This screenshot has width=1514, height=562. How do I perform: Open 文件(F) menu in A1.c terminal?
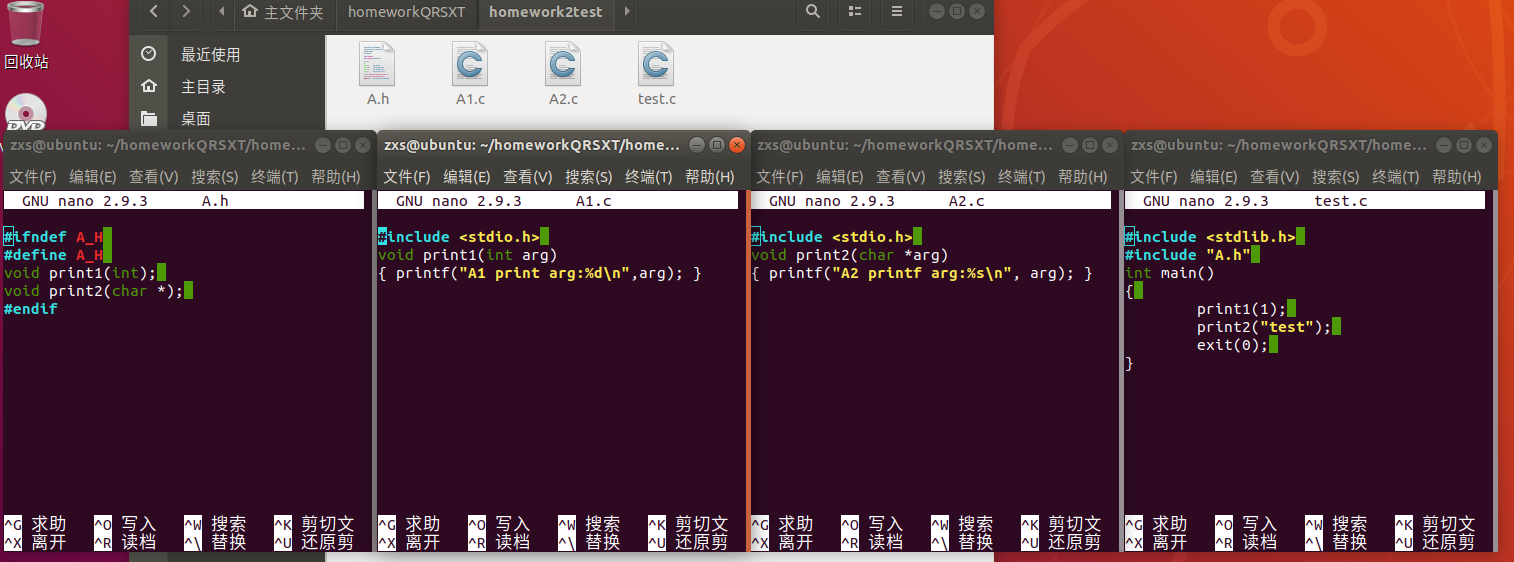(407, 177)
